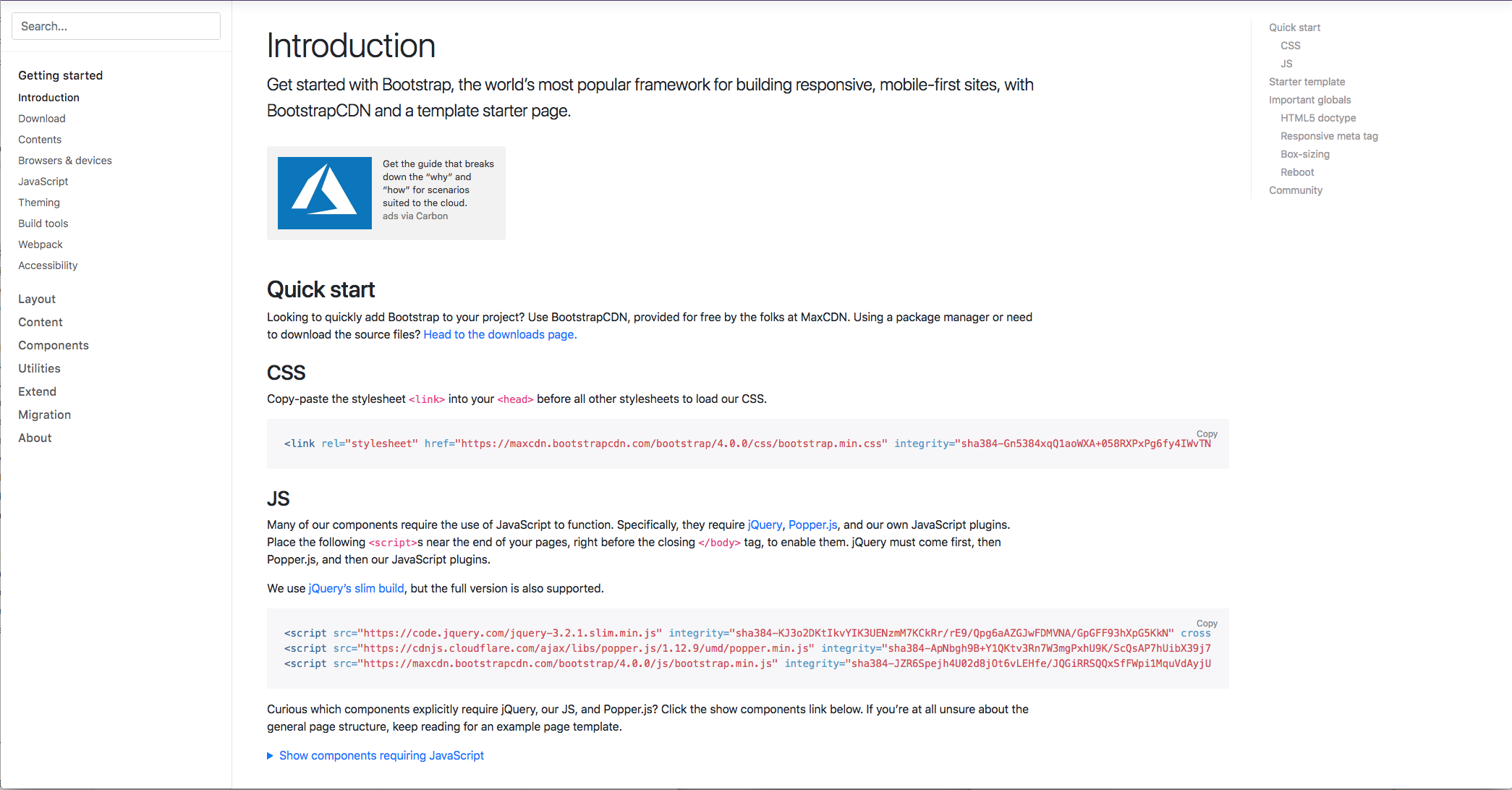Open the jQuery link in JS section

(x=765, y=524)
